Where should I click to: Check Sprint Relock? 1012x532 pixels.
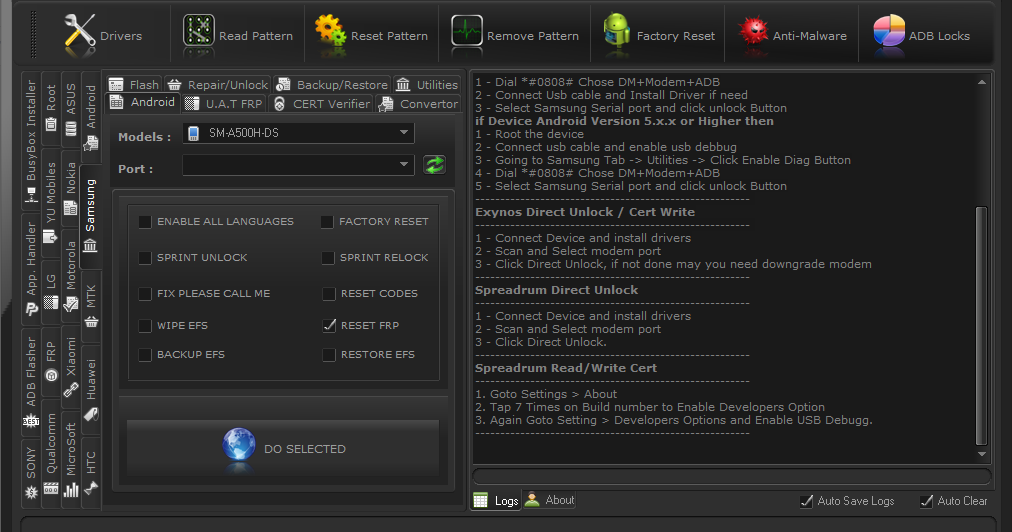(x=328, y=258)
